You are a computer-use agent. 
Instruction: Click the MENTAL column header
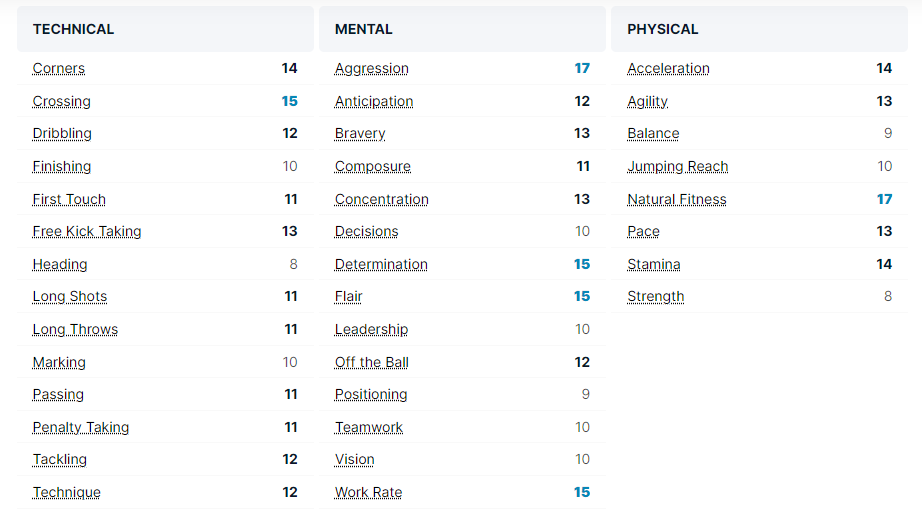364,29
